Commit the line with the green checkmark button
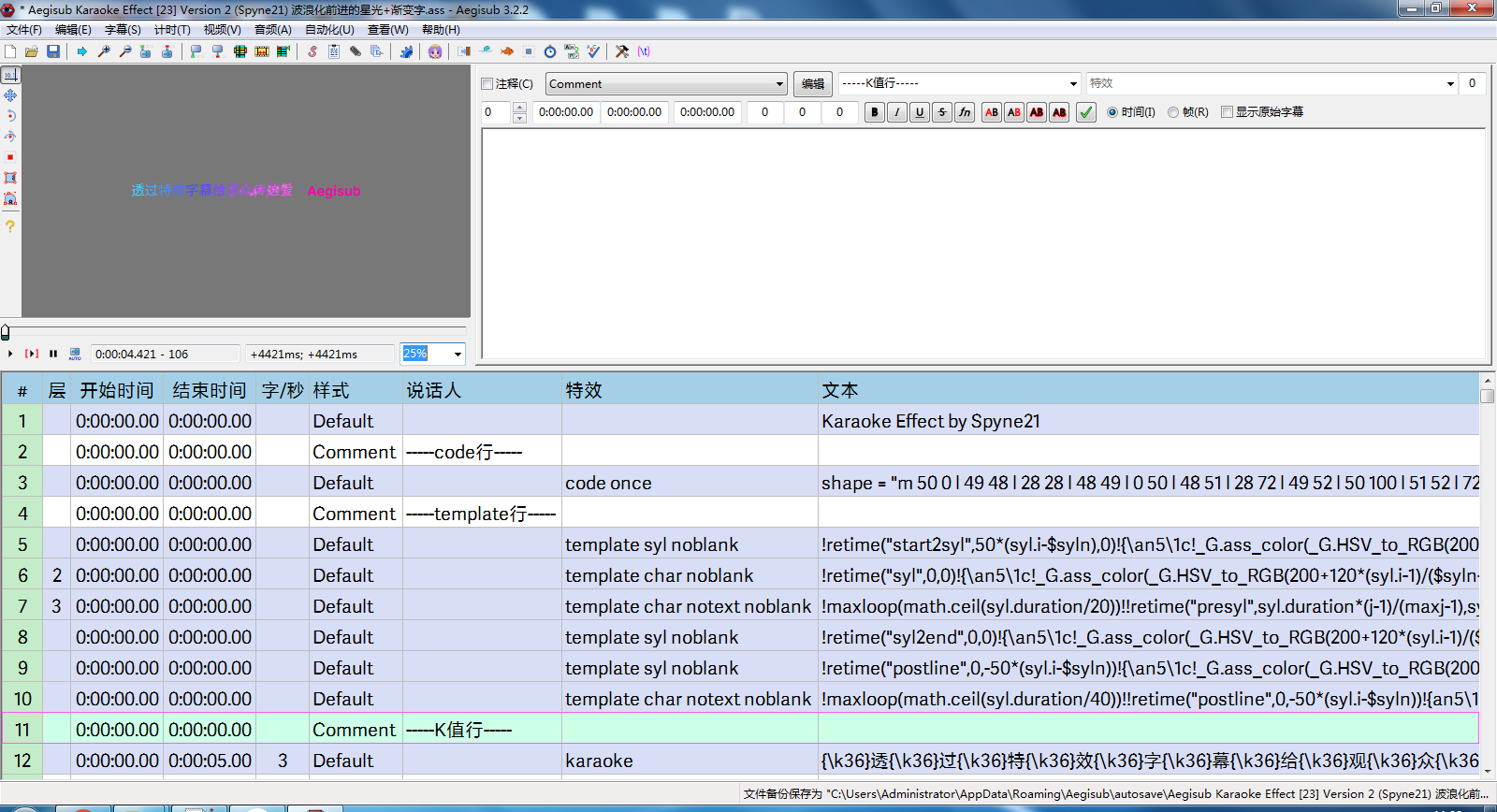The width and height of the screenshot is (1497, 812). tap(1086, 112)
